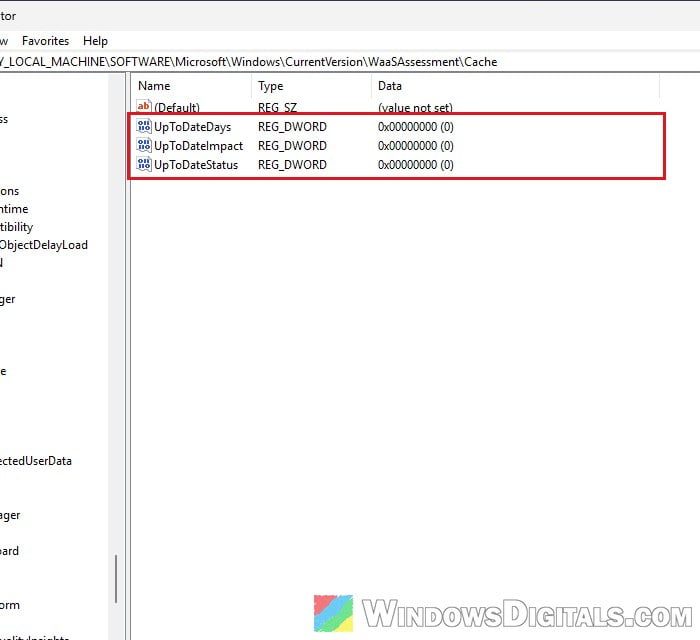Sort values by Data column header

(x=390, y=86)
